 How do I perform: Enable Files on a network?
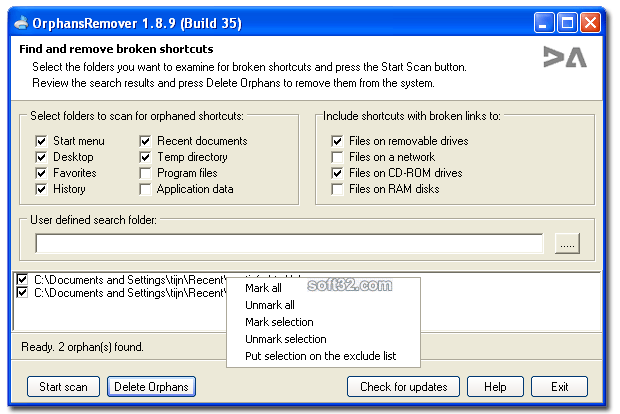pyautogui.click(x=337, y=157)
